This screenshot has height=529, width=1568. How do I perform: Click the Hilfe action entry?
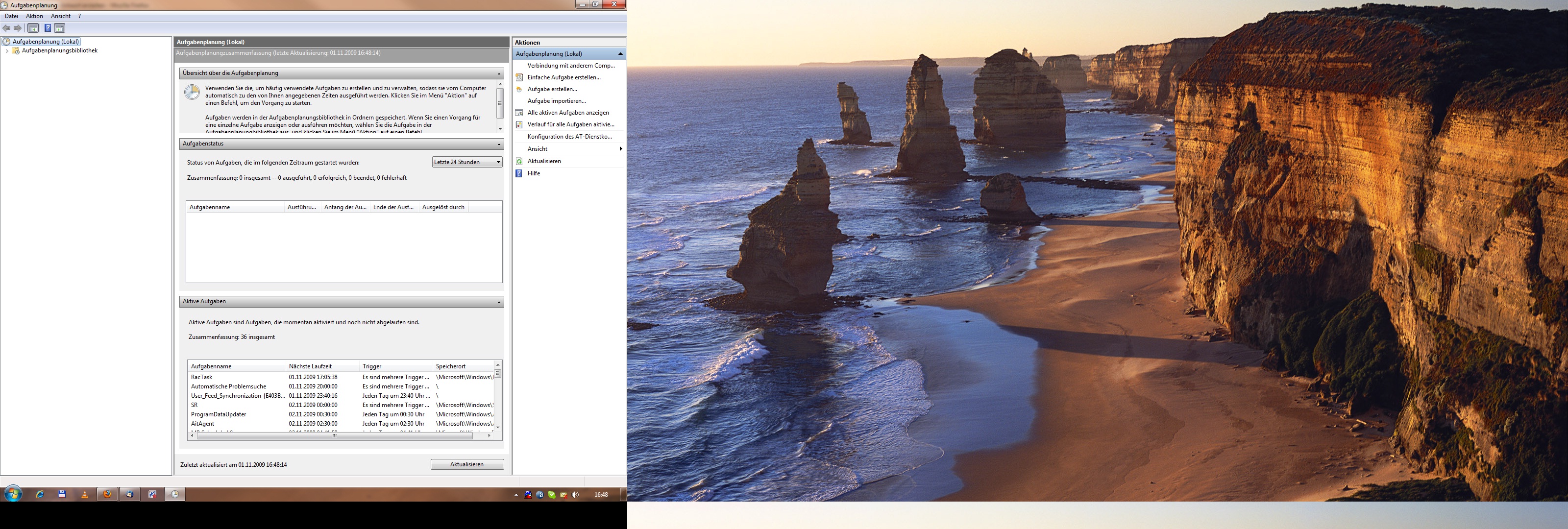pyautogui.click(x=533, y=173)
